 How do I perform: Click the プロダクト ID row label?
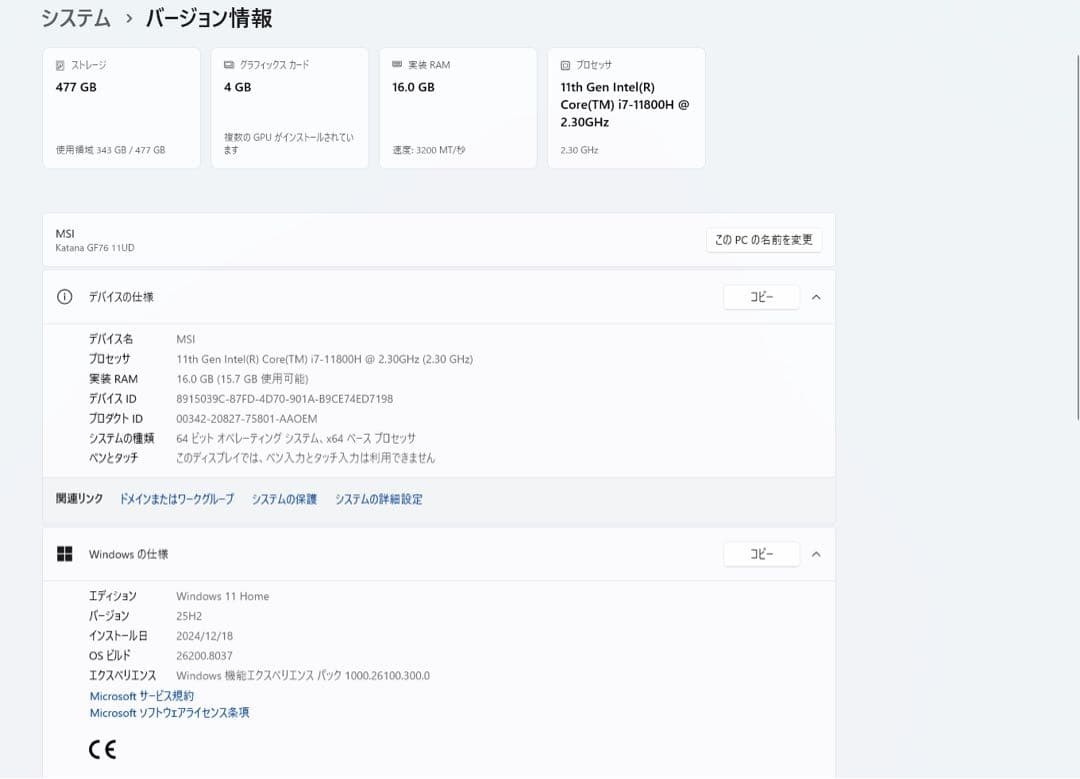pos(116,419)
